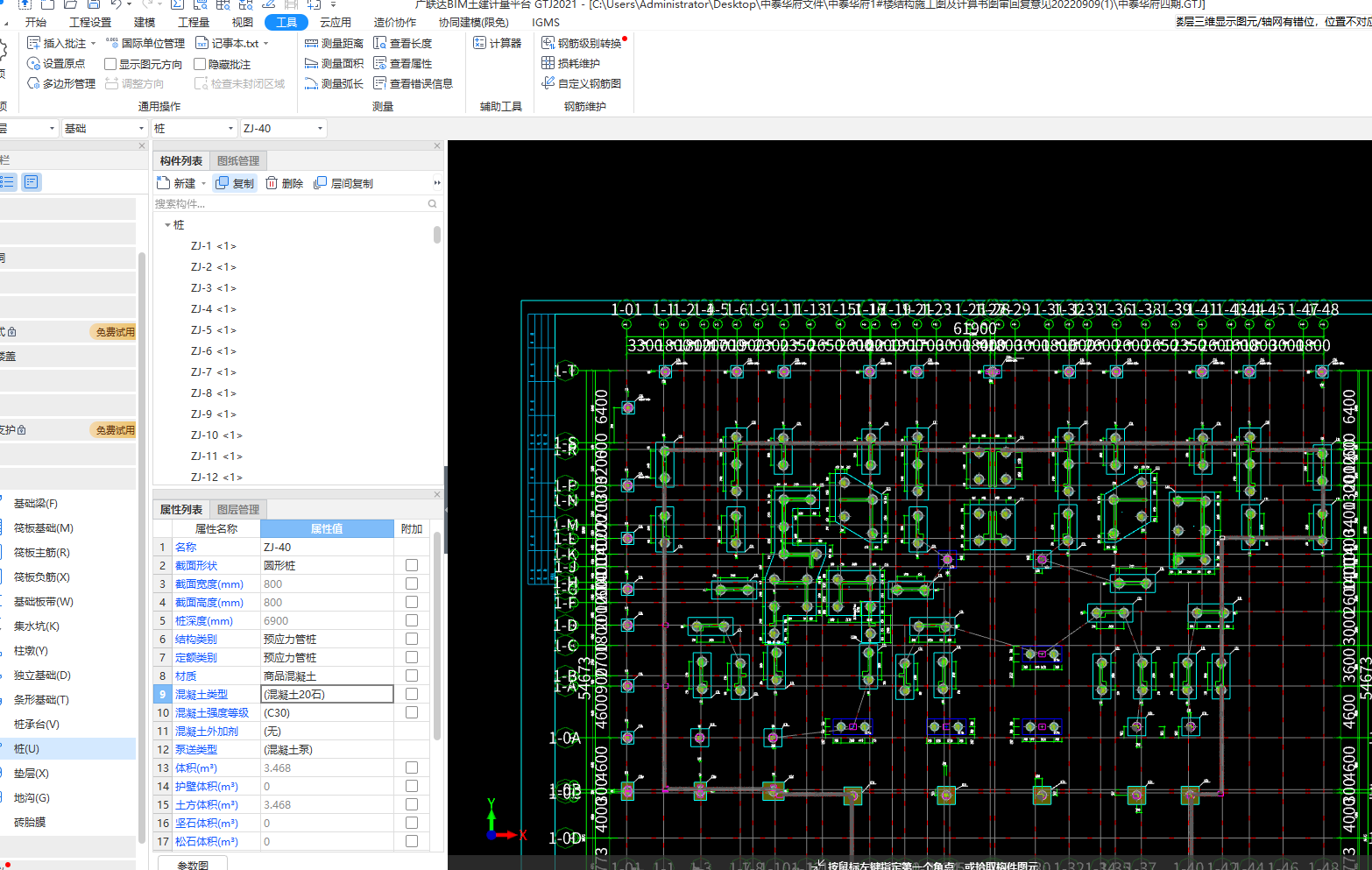Open 记事本.txt notepad tool
This screenshot has width=1372, height=870.
click(x=227, y=43)
